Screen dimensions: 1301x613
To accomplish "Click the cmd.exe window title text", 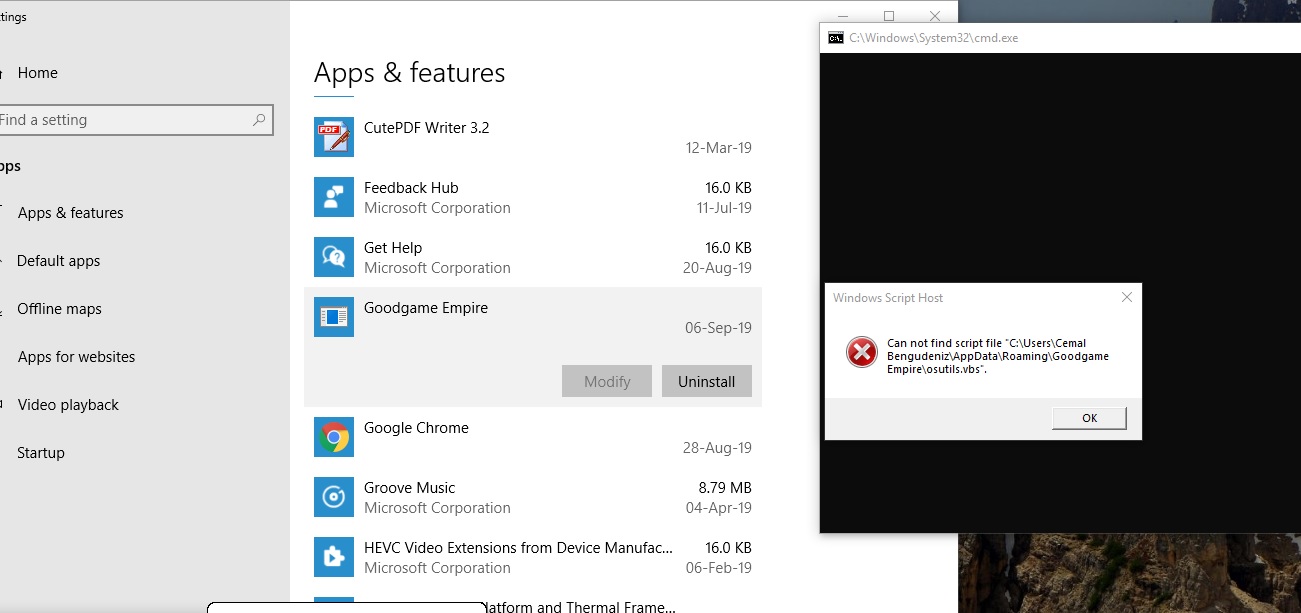I will click(x=934, y=38).
